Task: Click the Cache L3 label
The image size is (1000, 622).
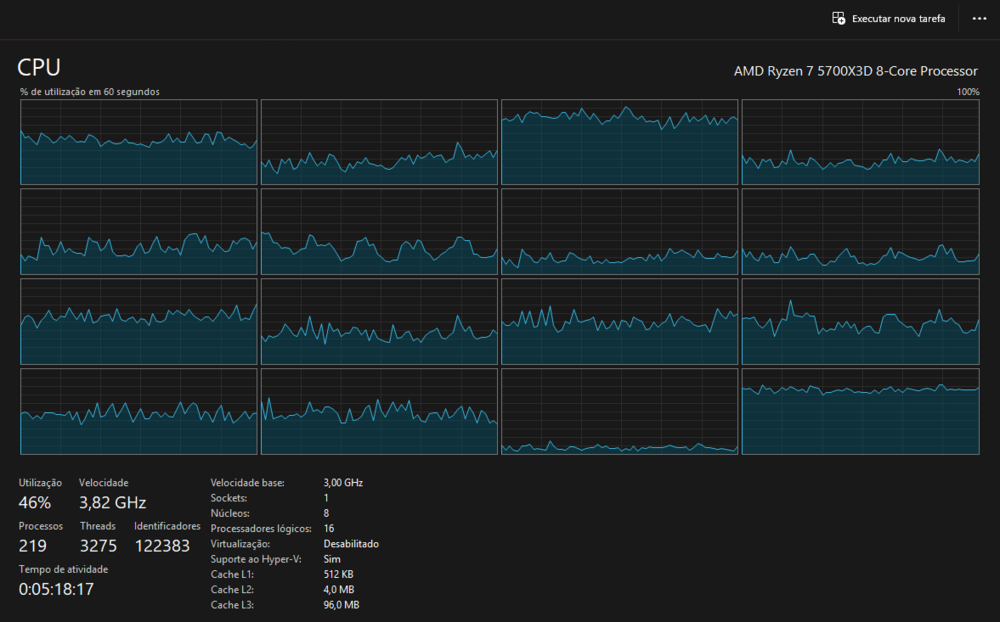Action: click(x=232, y=605)
